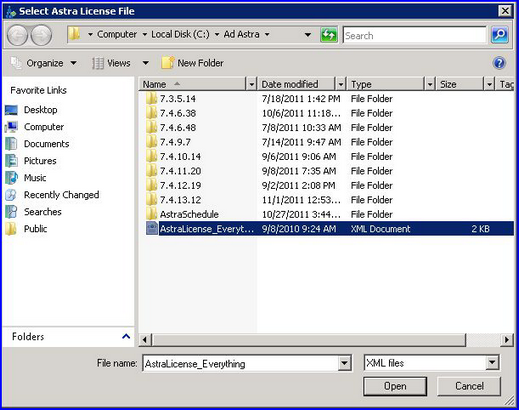Click the Open button
The image size is (519, 410).
pyautogui.click(x=395, y=386)
